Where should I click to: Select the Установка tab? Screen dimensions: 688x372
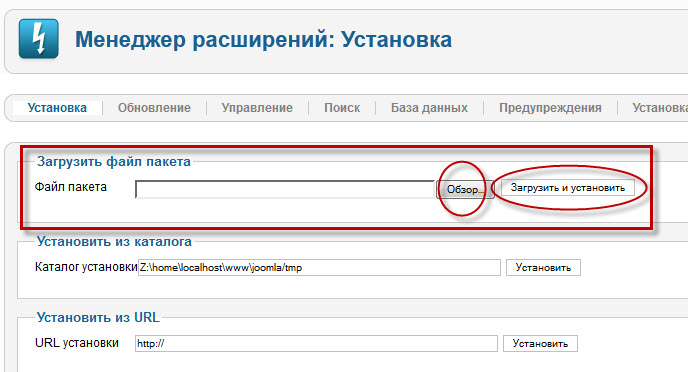[57, 108]
